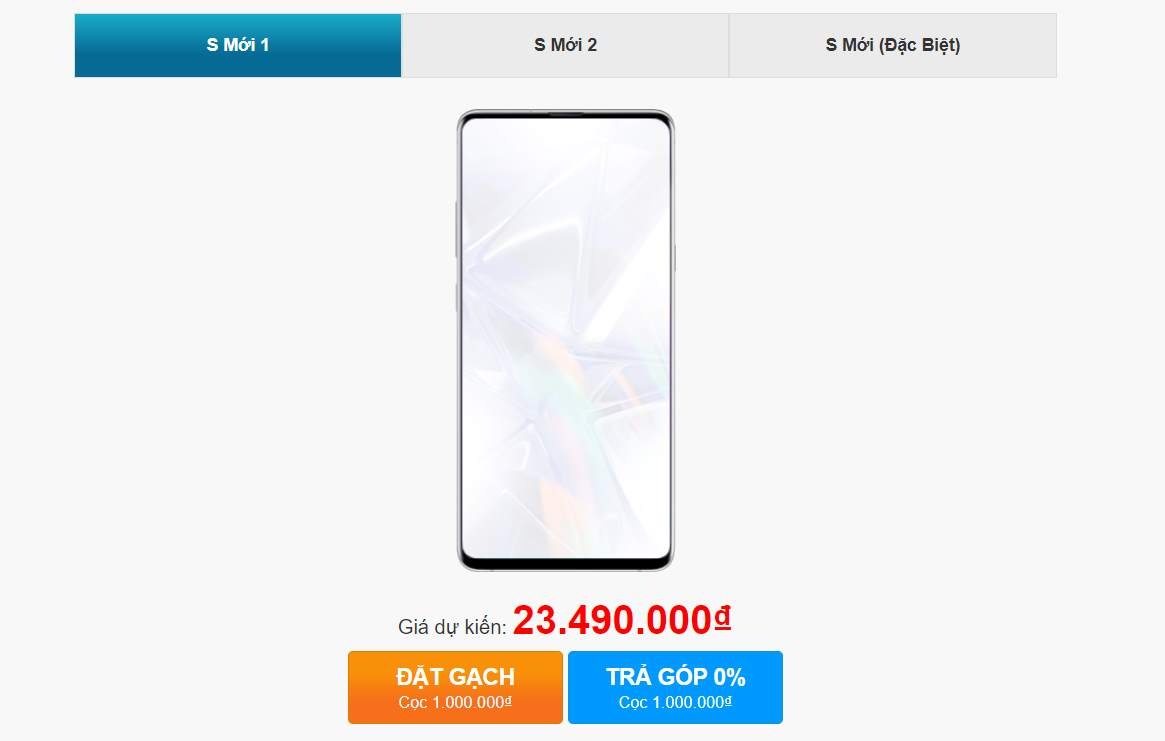1165x741 pixels.
Task: Click the đ currency symbol after the price
Action: (722, 615)
